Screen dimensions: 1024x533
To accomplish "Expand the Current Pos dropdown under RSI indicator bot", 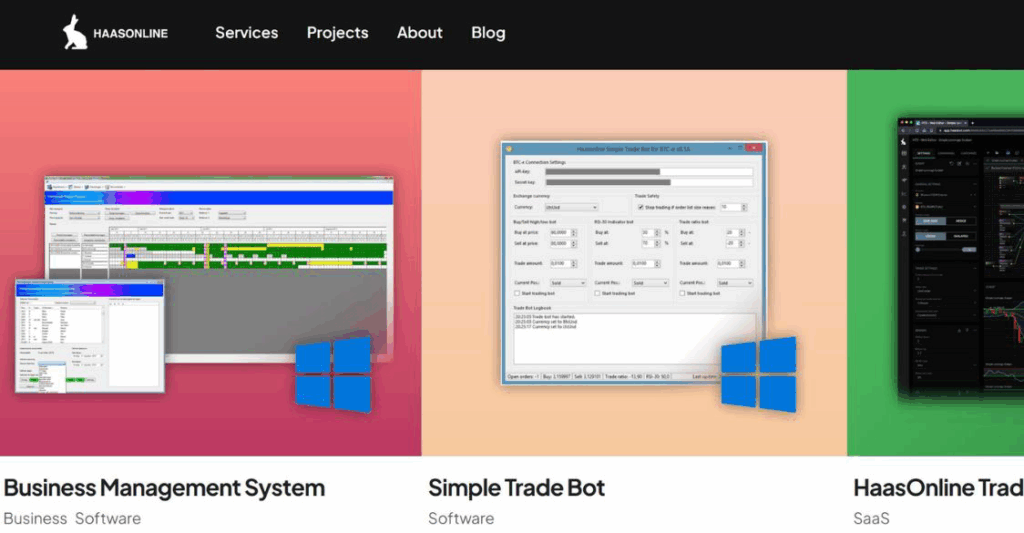I will click(x=651, y=283).
